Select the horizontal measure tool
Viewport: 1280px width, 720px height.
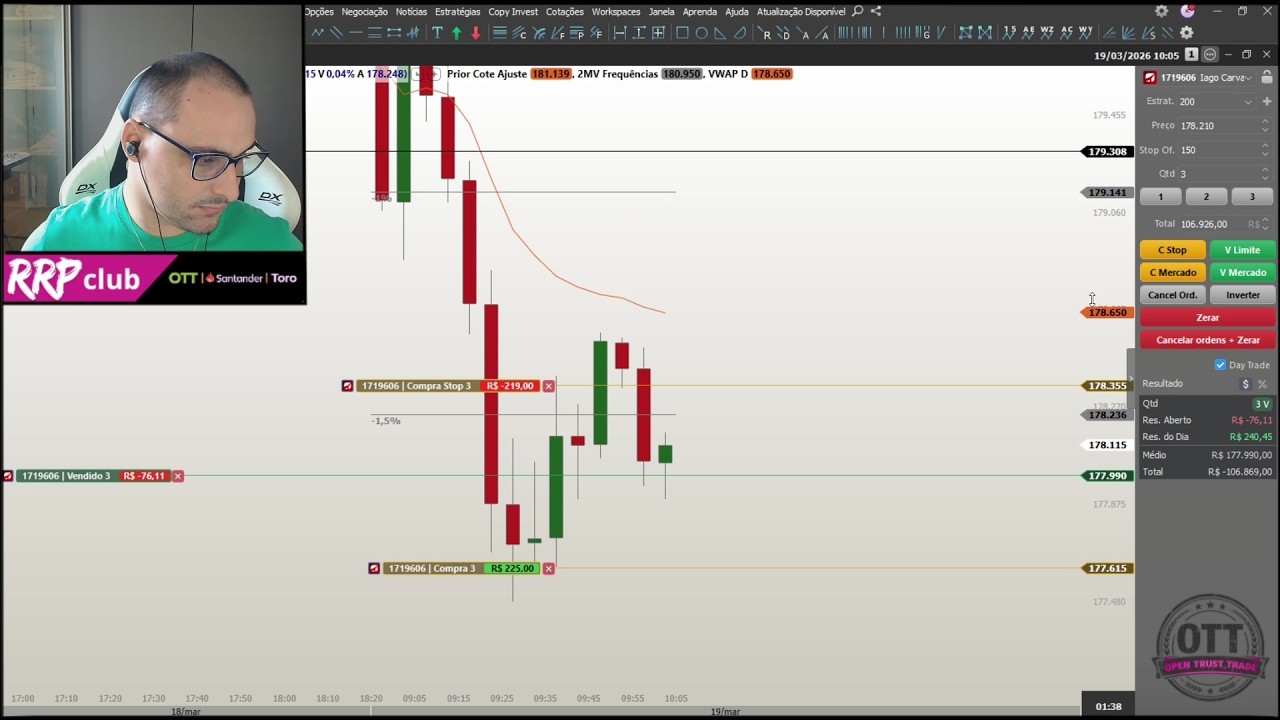pos(620,33)
